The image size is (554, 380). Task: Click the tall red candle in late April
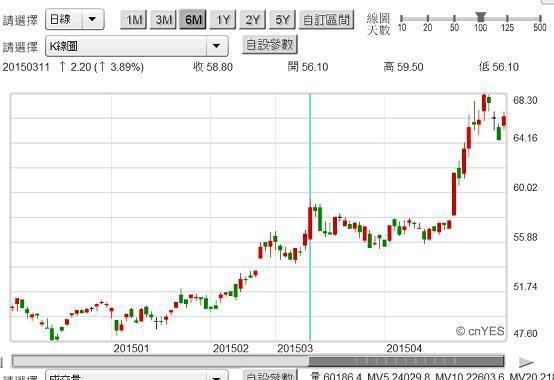[454, 194]
